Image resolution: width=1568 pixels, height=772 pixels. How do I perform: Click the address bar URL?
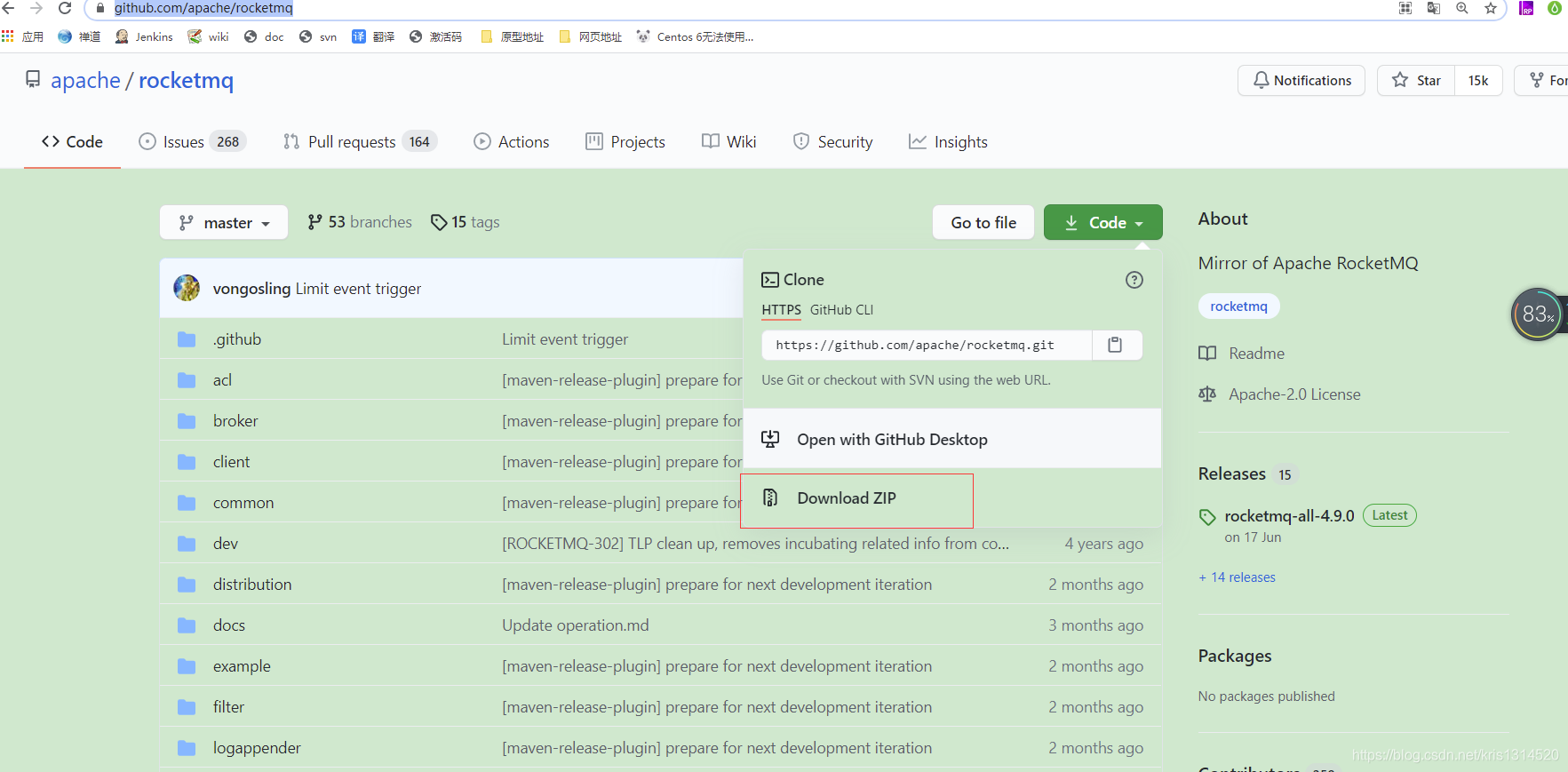coord(203,8)
